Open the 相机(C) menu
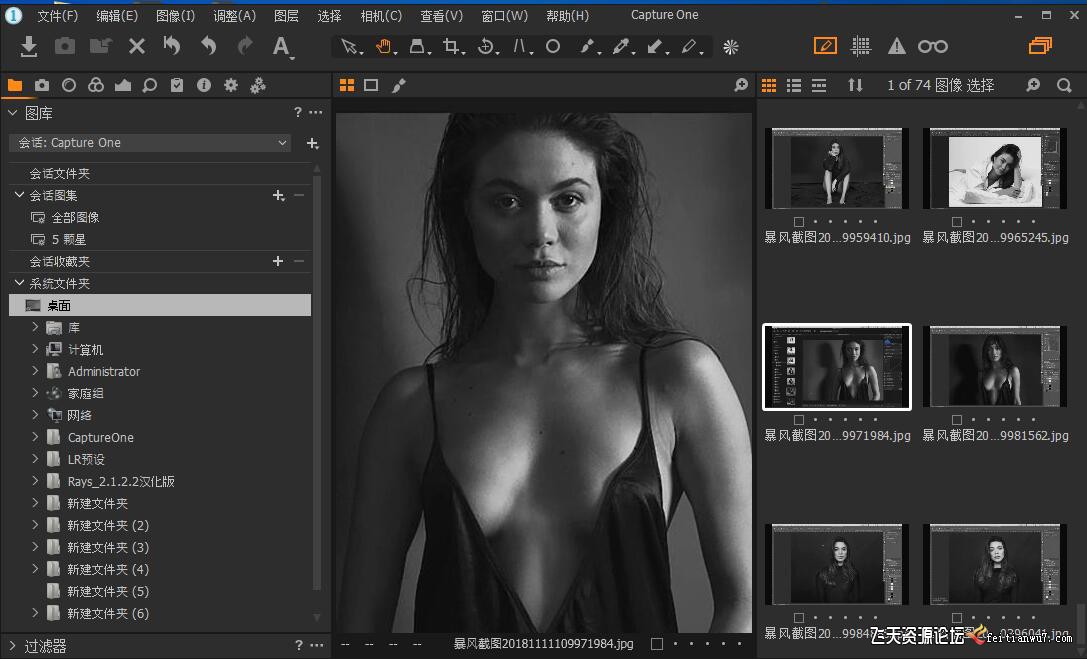This screenshot has width=1087, height=659. pyautogui.click(x=380, y=16)
